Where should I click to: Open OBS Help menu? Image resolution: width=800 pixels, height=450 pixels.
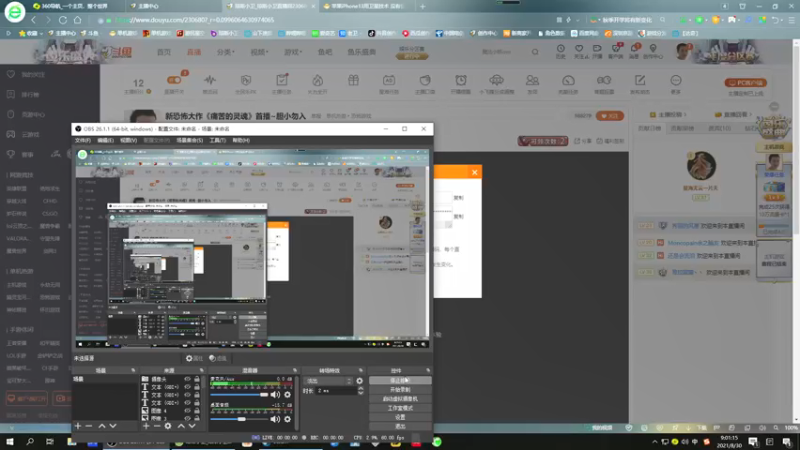[241, 140]
